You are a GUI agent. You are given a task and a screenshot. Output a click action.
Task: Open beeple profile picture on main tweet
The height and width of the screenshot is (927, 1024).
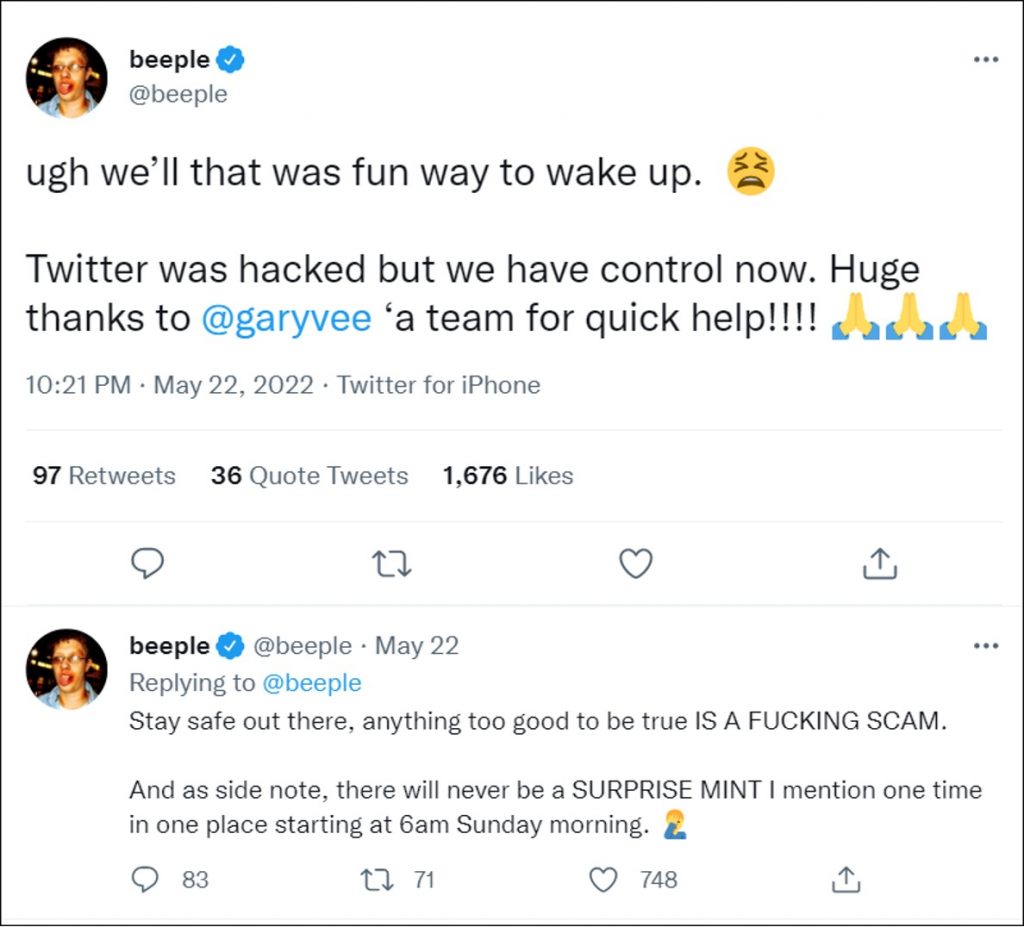(67, 78)
